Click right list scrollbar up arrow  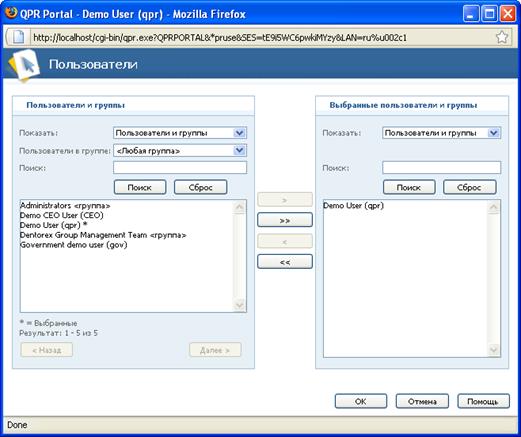pyautogui.click(x=494, y=207)
